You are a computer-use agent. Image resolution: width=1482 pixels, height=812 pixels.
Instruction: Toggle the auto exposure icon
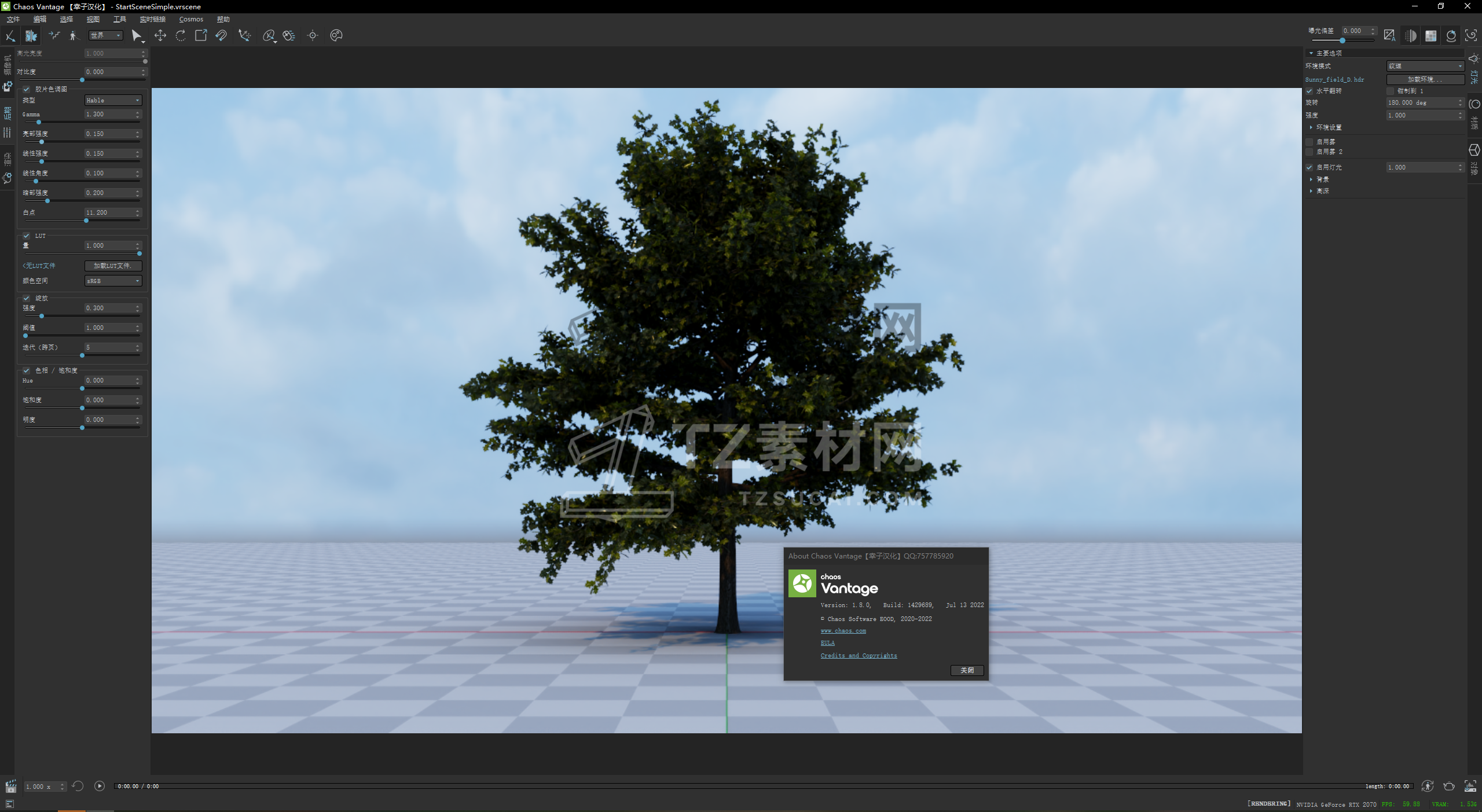(x=1389, y=36)
